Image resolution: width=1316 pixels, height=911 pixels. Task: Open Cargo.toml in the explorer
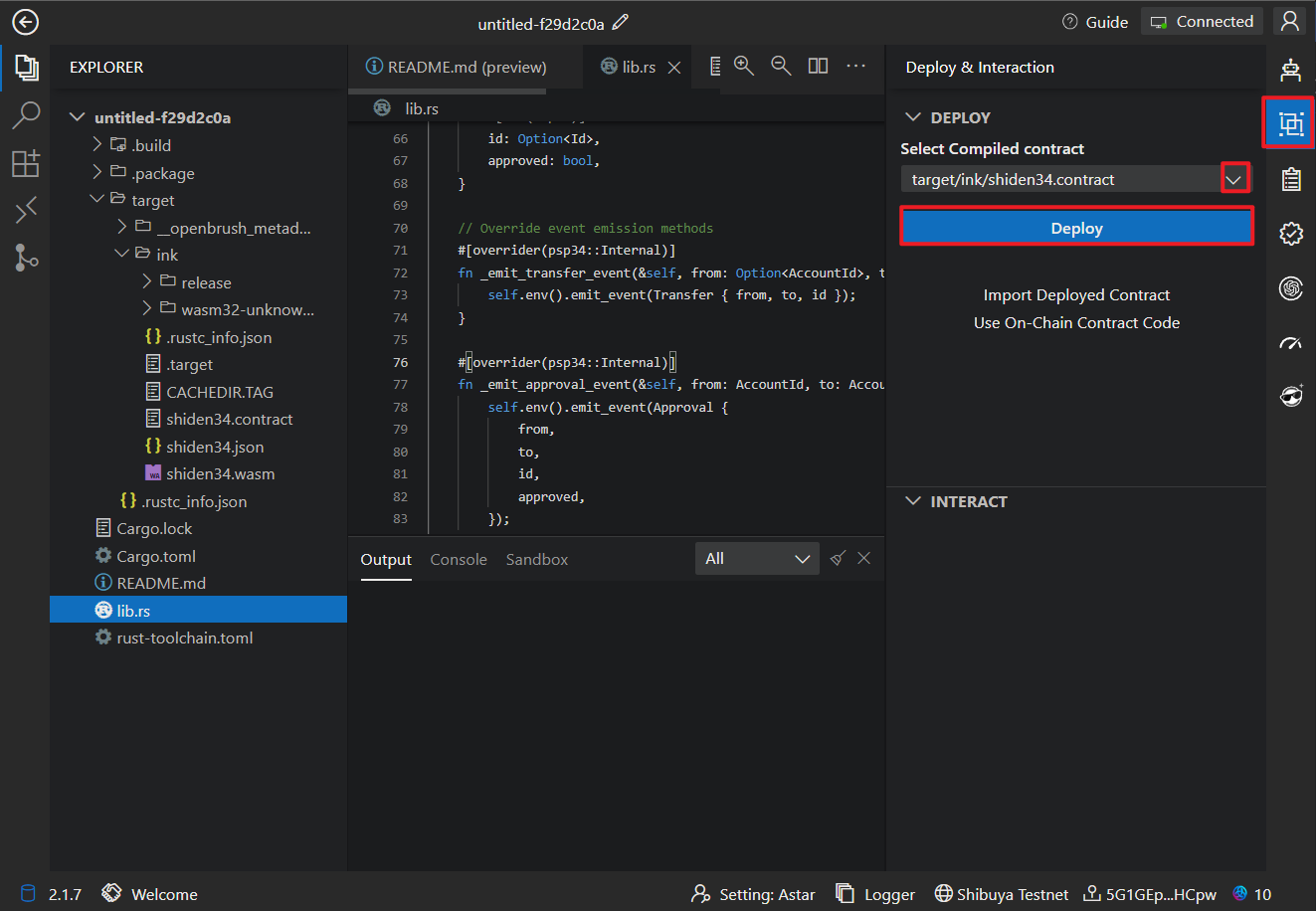[x=155, y=556]
